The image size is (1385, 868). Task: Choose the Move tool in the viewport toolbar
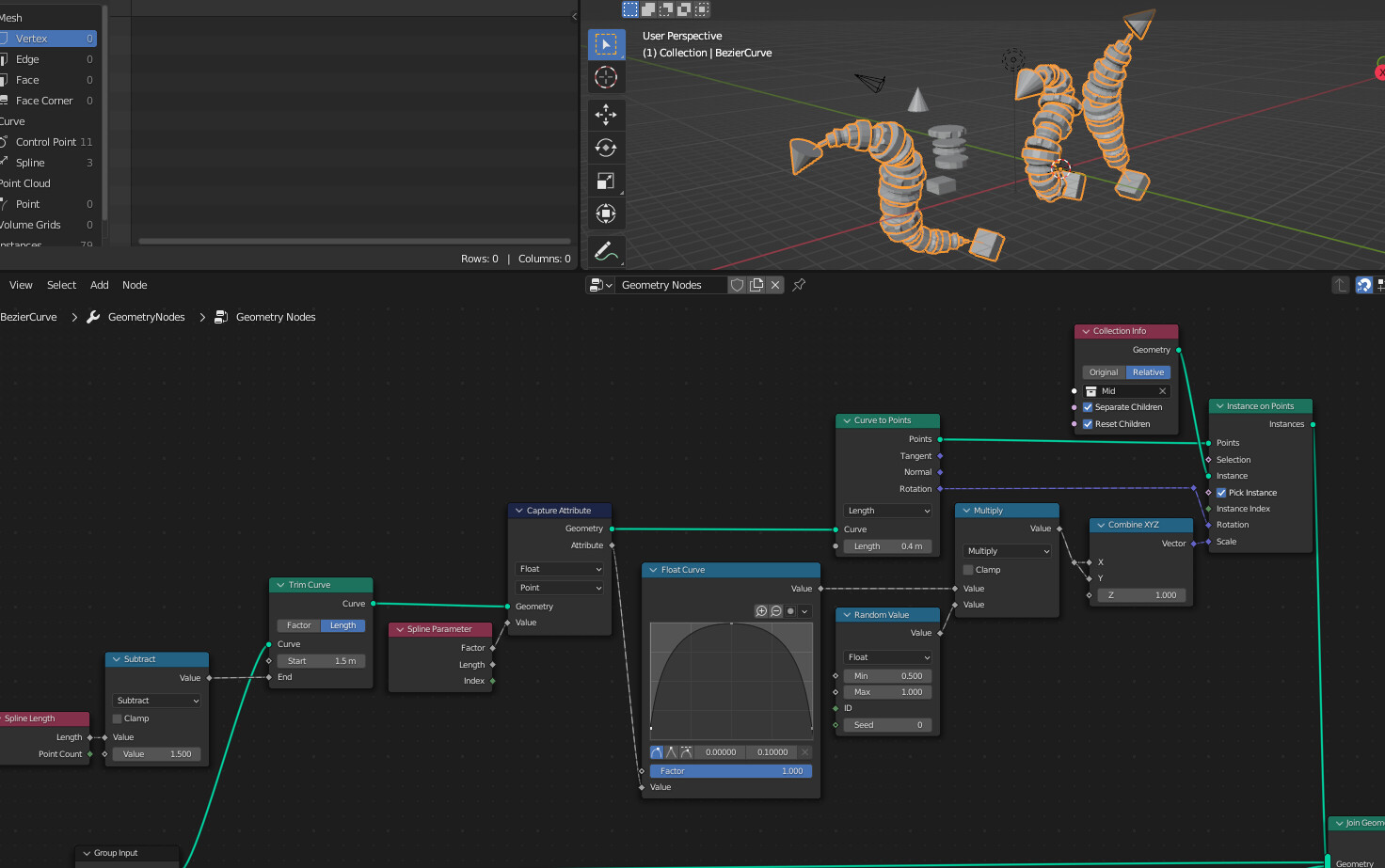click(x=606, y=115)
